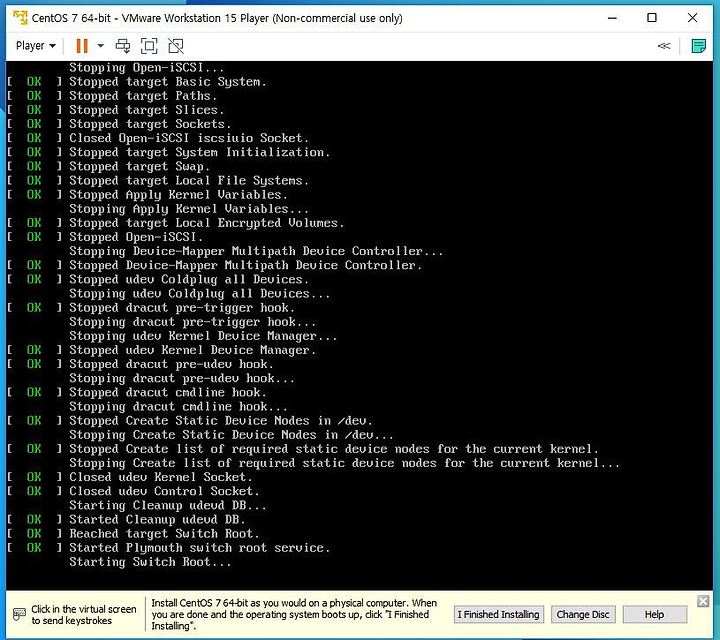The height and width of the screenshot is (640, 720).
Task: Close the install hint bar
Action: click(x=703, y=601)
